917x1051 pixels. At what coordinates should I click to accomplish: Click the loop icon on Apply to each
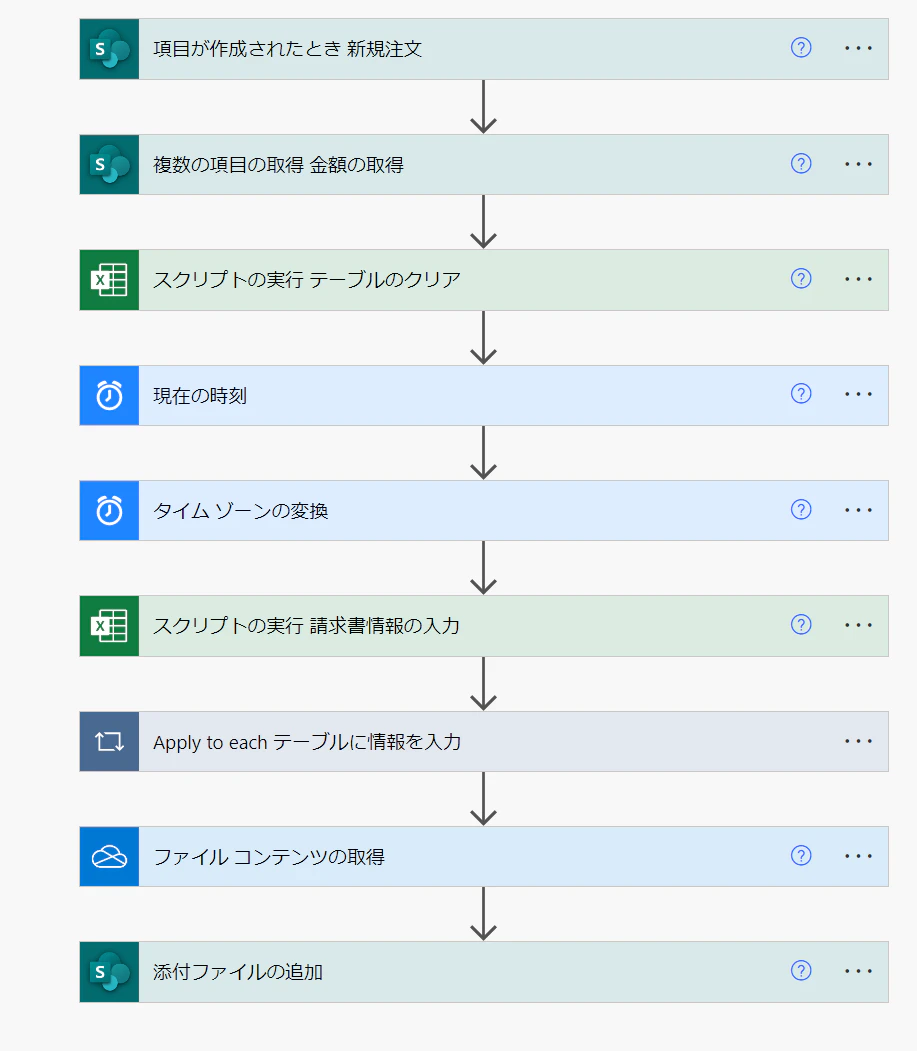click(109, 741)
